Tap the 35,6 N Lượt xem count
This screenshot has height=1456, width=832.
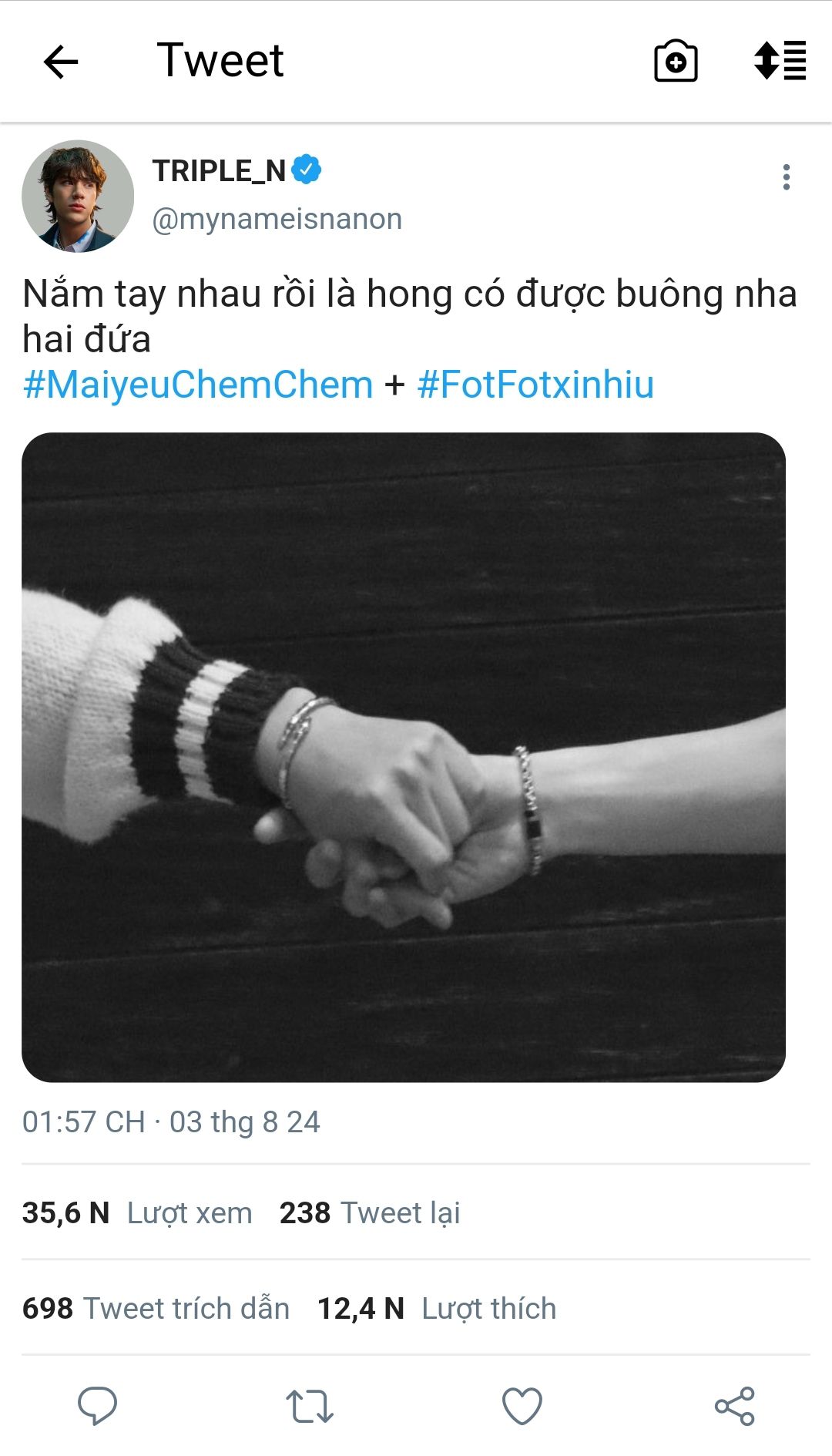[137, 1213]
